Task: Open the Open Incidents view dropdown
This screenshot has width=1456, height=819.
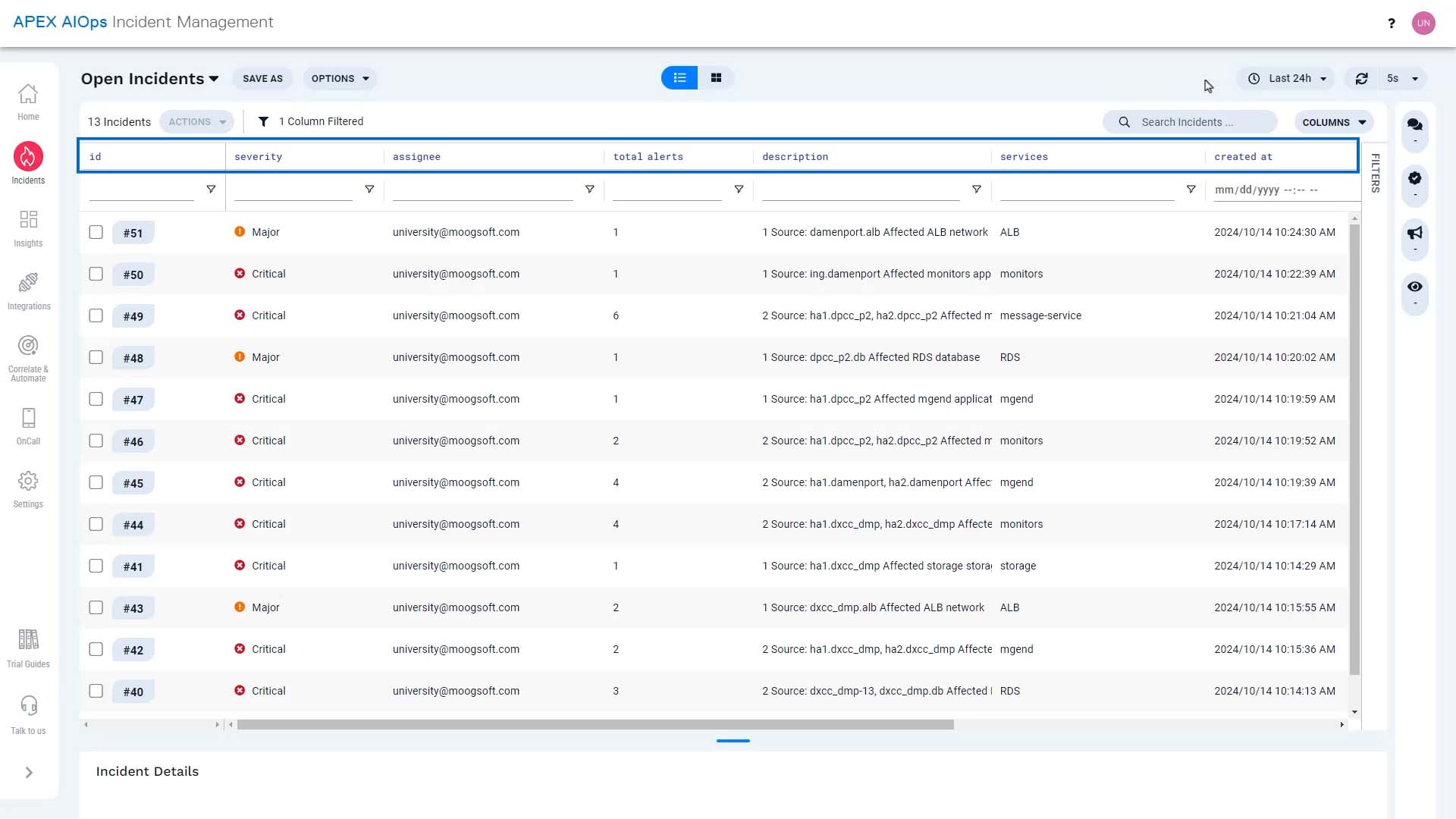Action: coord(150,79)
